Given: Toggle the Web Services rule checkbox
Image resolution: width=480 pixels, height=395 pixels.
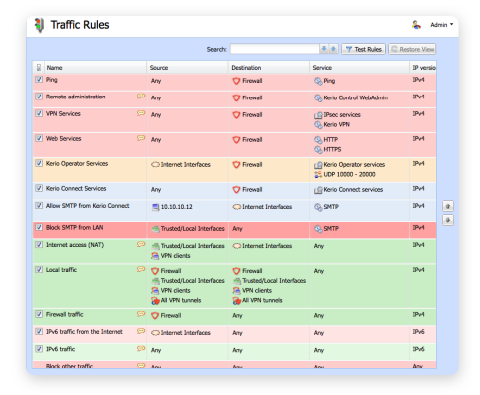Looking at the screenshot, I should (39, 138).
